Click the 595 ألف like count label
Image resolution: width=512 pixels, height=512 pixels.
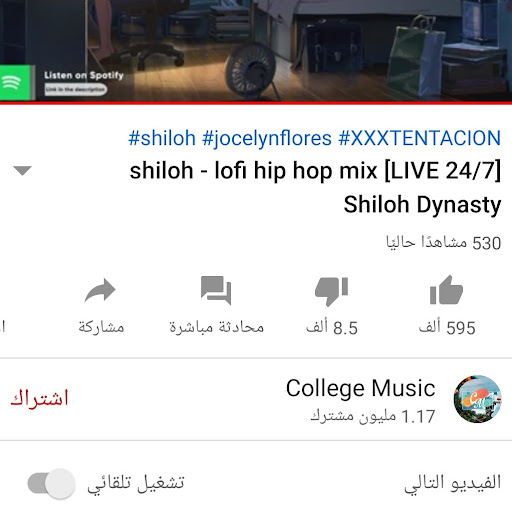pyautogui.click(x=447, y=327)
